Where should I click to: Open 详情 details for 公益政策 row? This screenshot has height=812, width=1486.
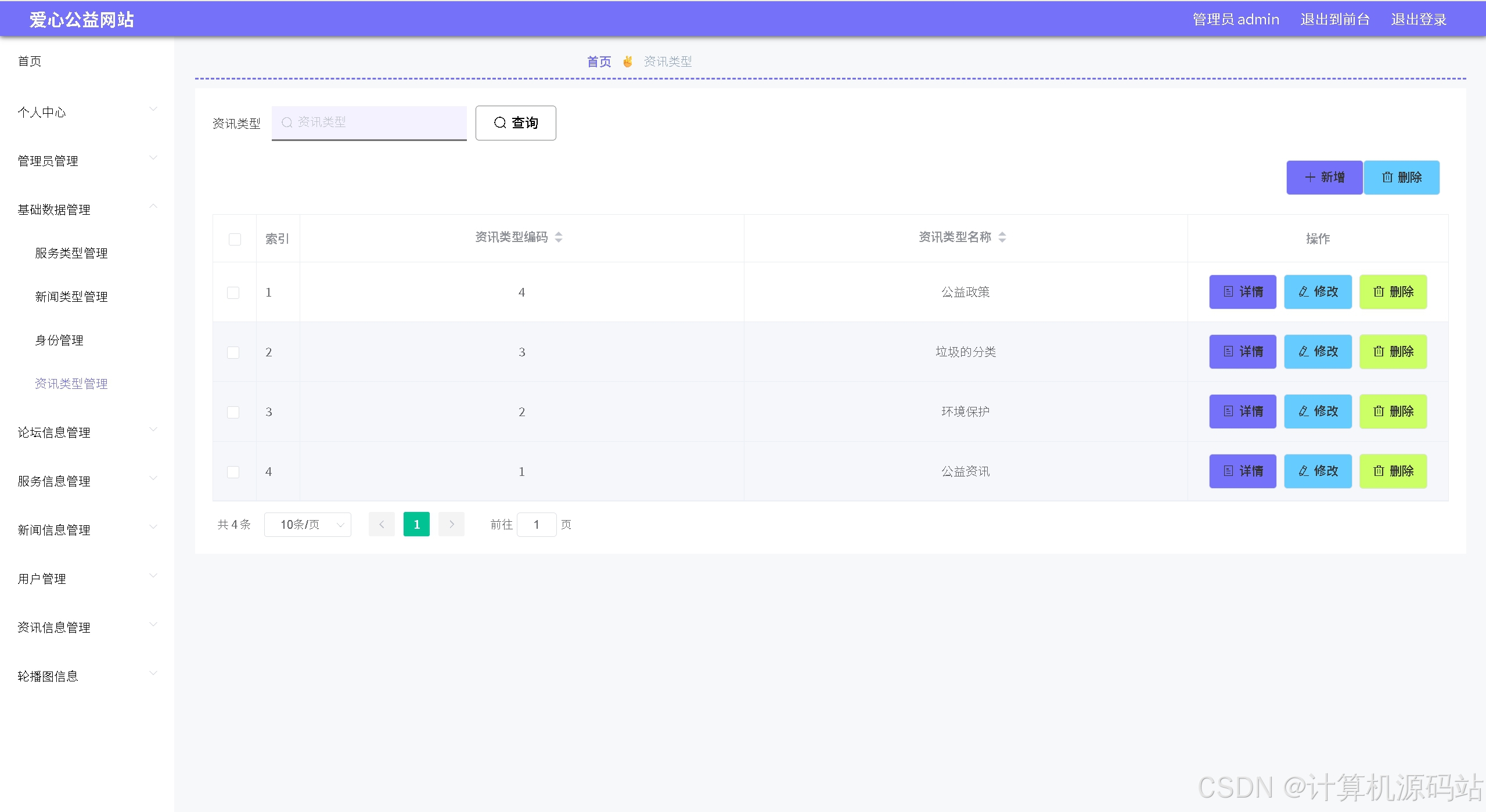click(x=1242, y=291)
